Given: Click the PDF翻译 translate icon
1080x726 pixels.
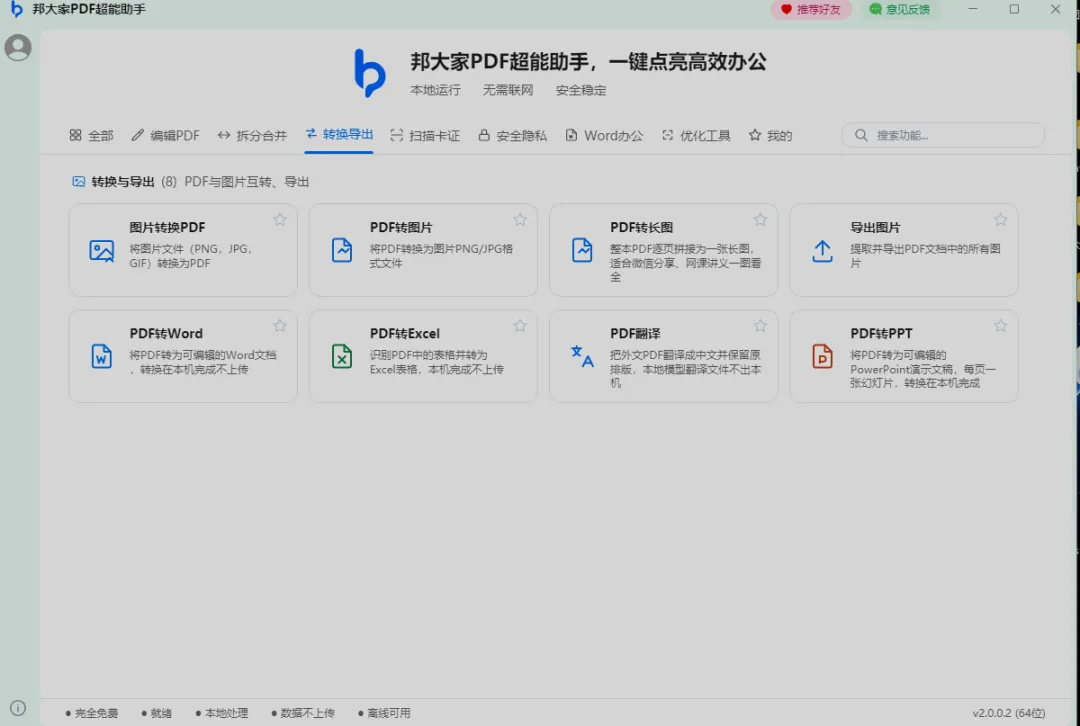Looking at the screenshot, I should pyautogui.click(x=582, y=356).
